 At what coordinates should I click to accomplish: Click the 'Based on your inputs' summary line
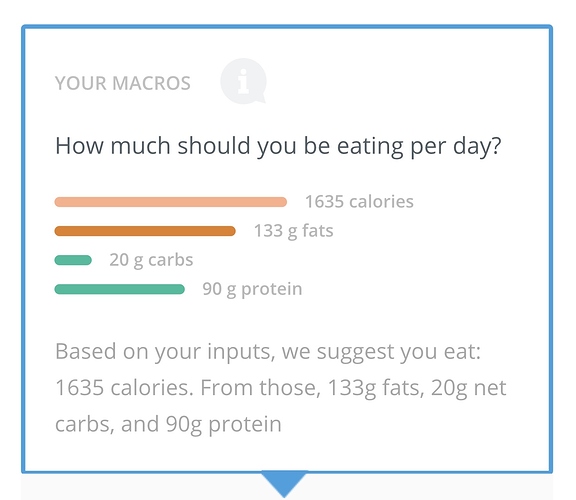click(x=268, y=352)
